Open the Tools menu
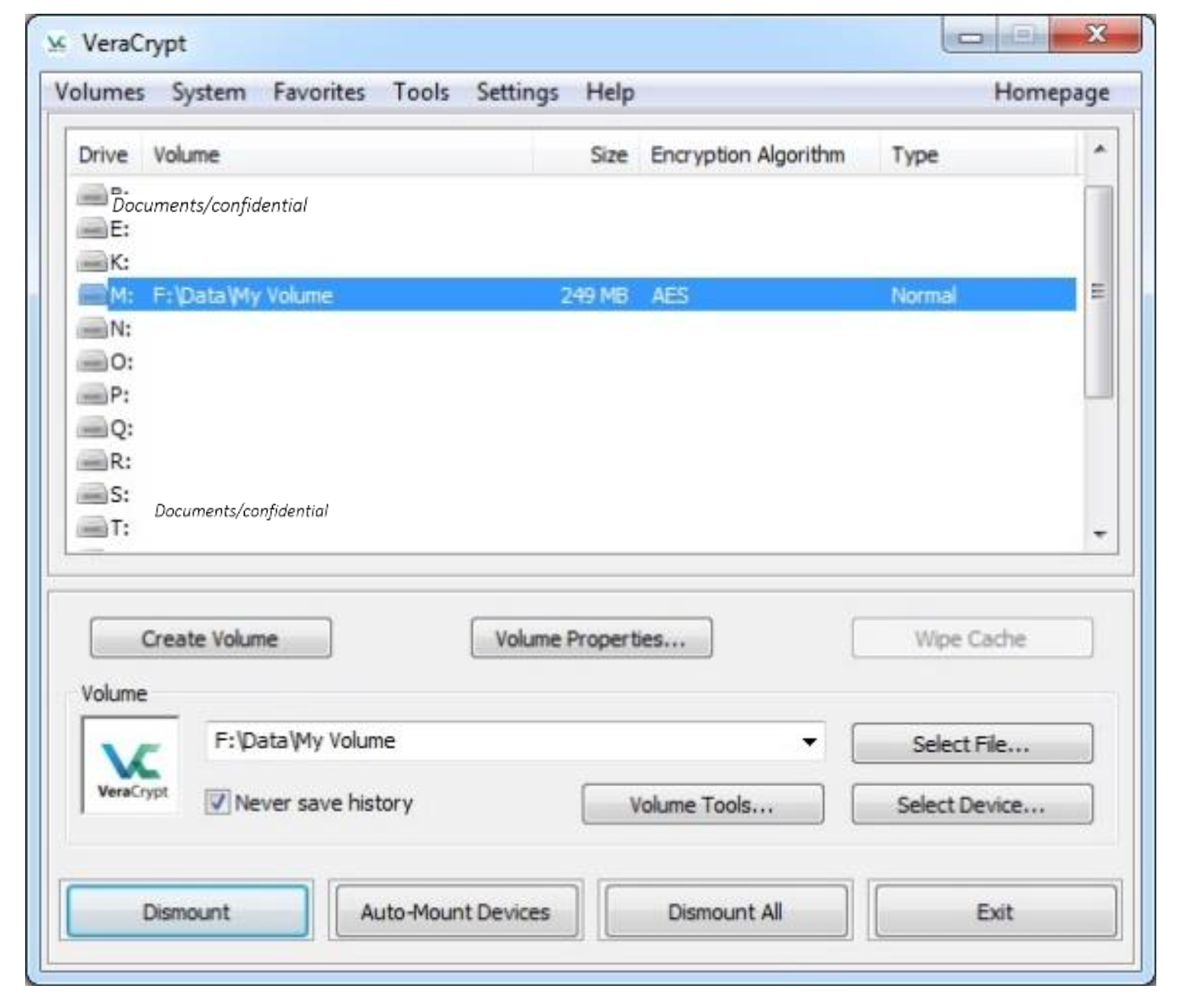The width and height of the screenshot is (1183, 1008). pyautogui.click(x=421, y=92)
